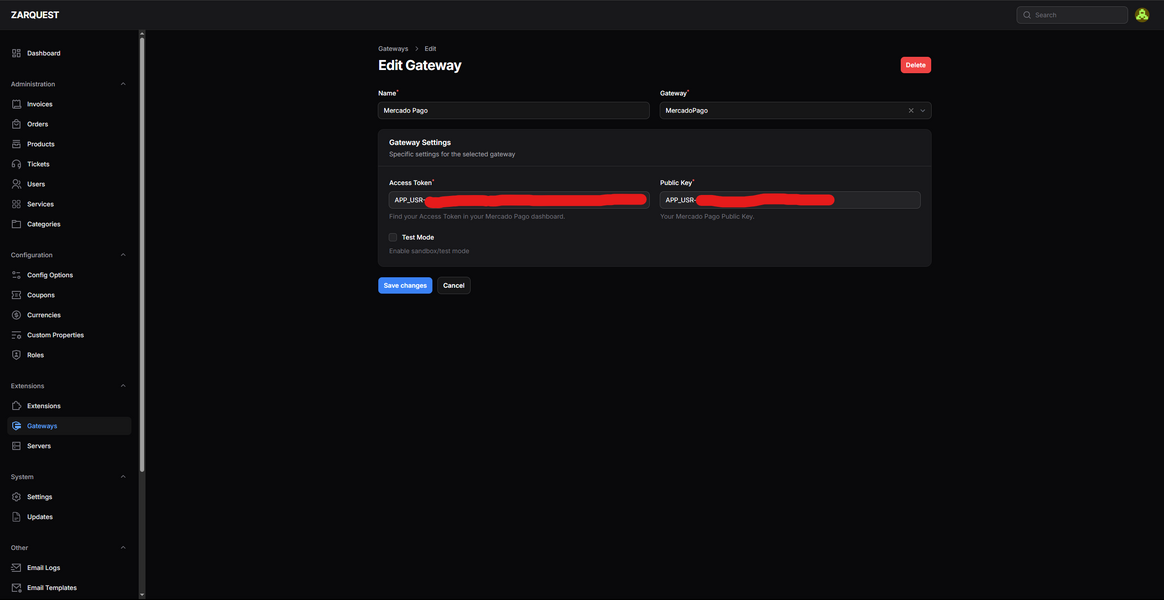Click the Name input field
1164x600 pixels.
pos(514,111)
